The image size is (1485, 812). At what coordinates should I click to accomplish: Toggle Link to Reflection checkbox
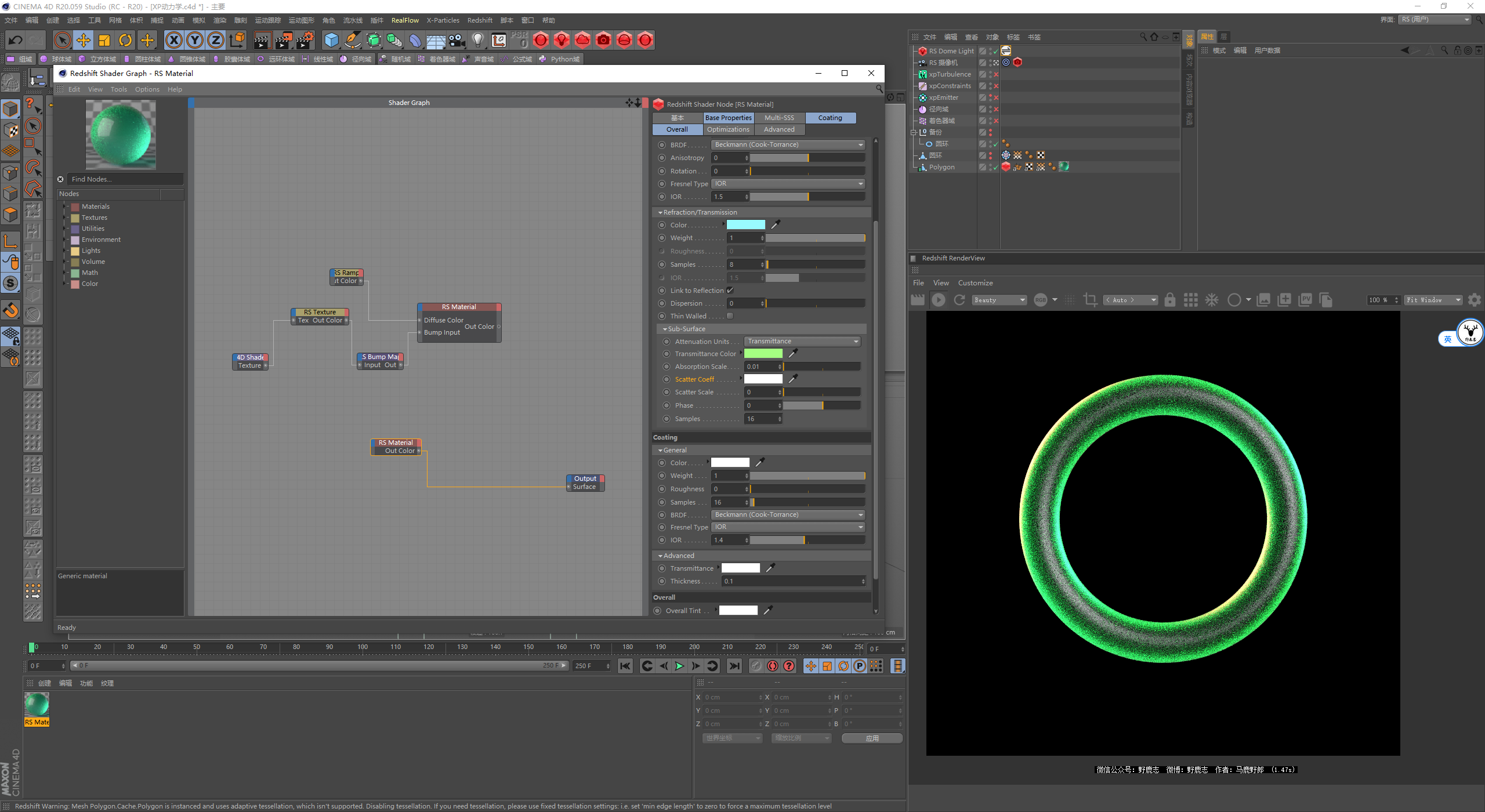(730, 291)
